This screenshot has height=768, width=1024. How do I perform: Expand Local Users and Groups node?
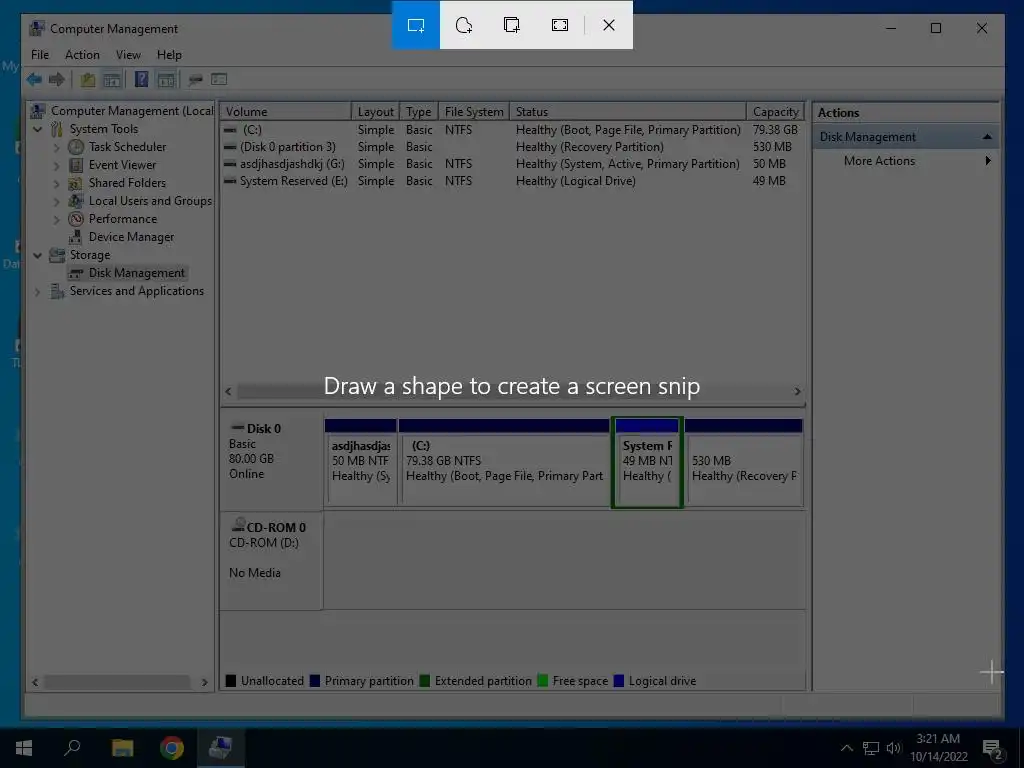pos(56,201)
